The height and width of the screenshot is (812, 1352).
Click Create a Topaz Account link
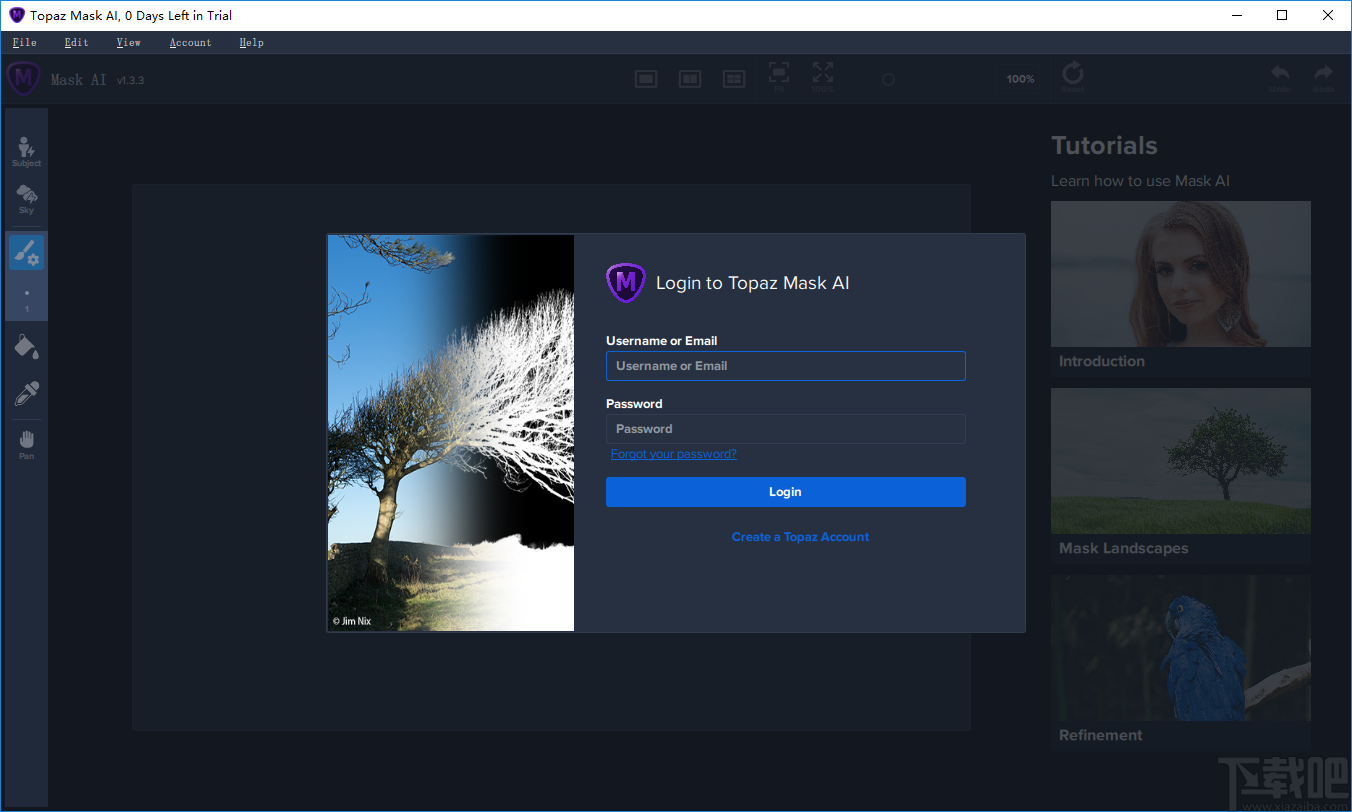click(x=800, y=537)
